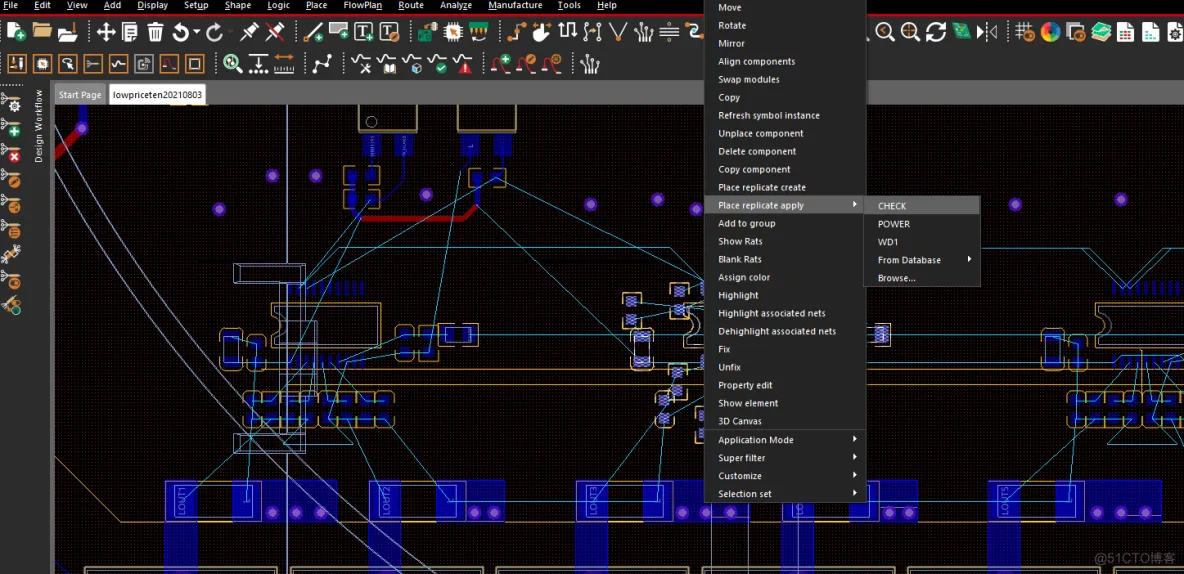Undo the last action
1184x574 pixels.
[x=181, y=32]
